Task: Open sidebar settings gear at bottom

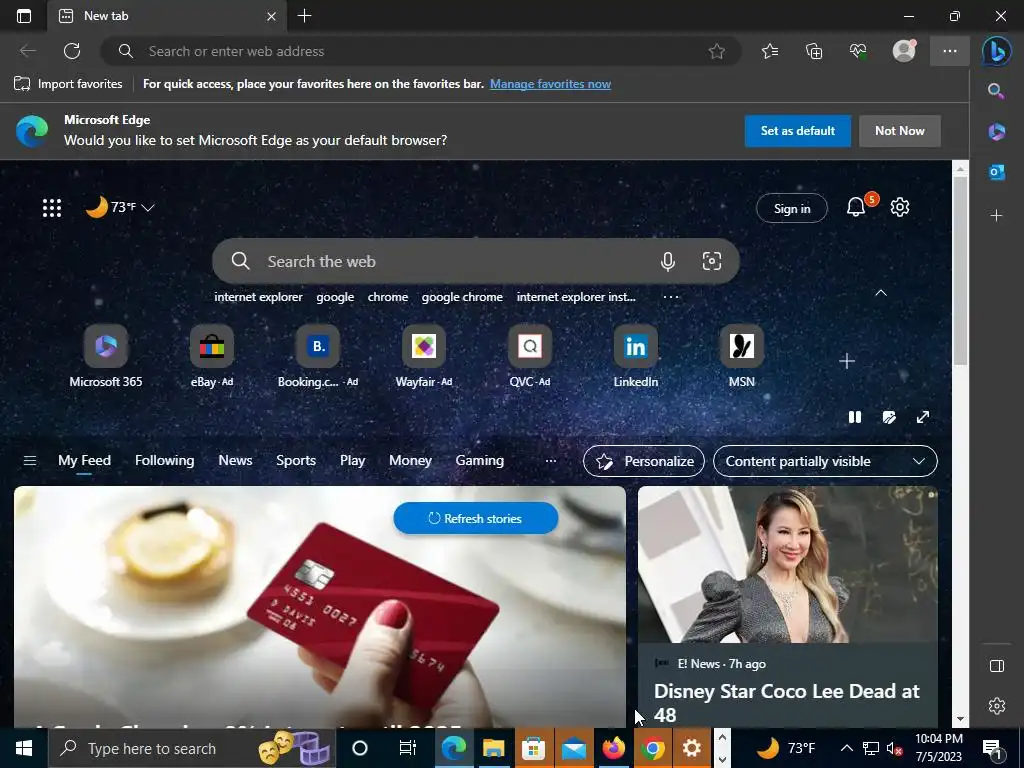Action: click(996, 705)
